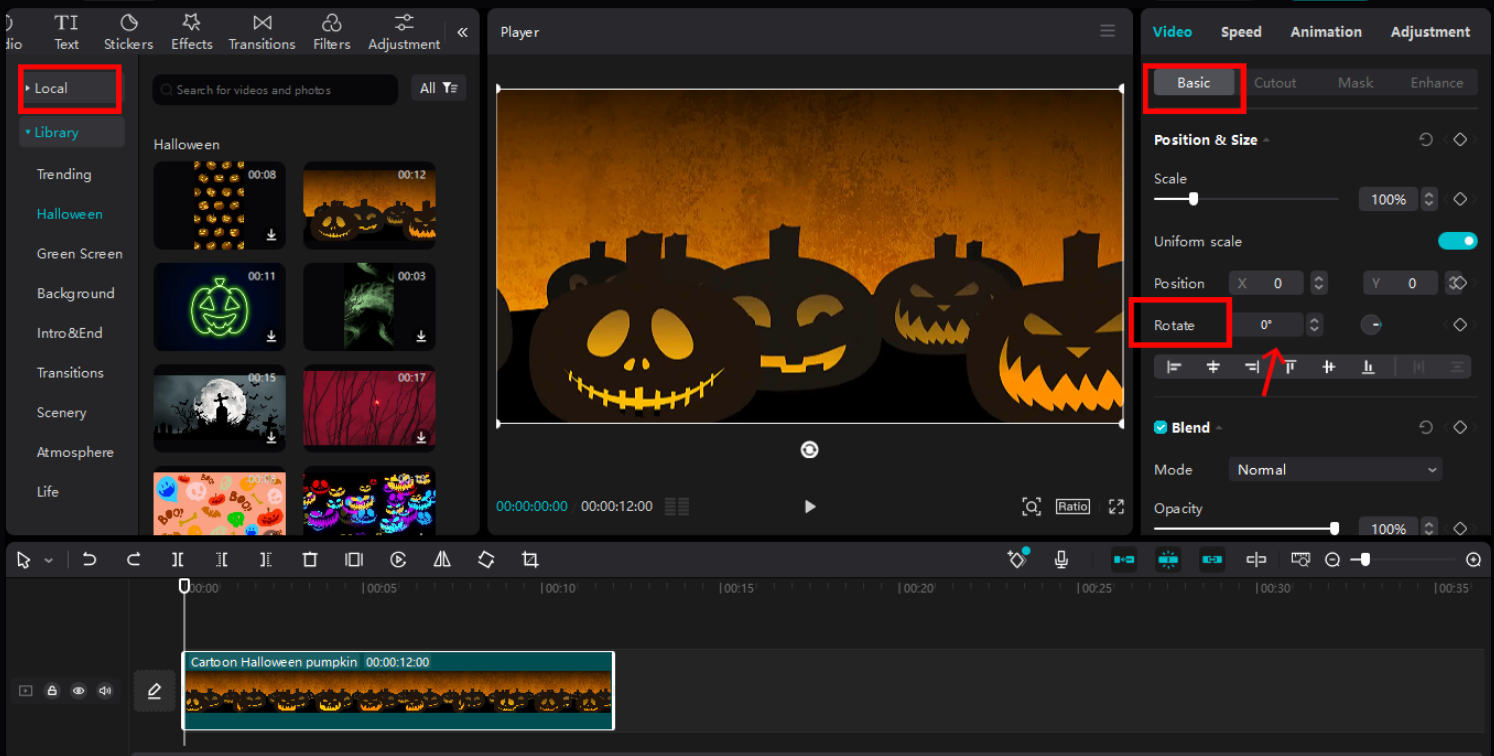Click the Stickers panel icon
The width and height of the screenshot is (1494, 756).
click(128, 30)
